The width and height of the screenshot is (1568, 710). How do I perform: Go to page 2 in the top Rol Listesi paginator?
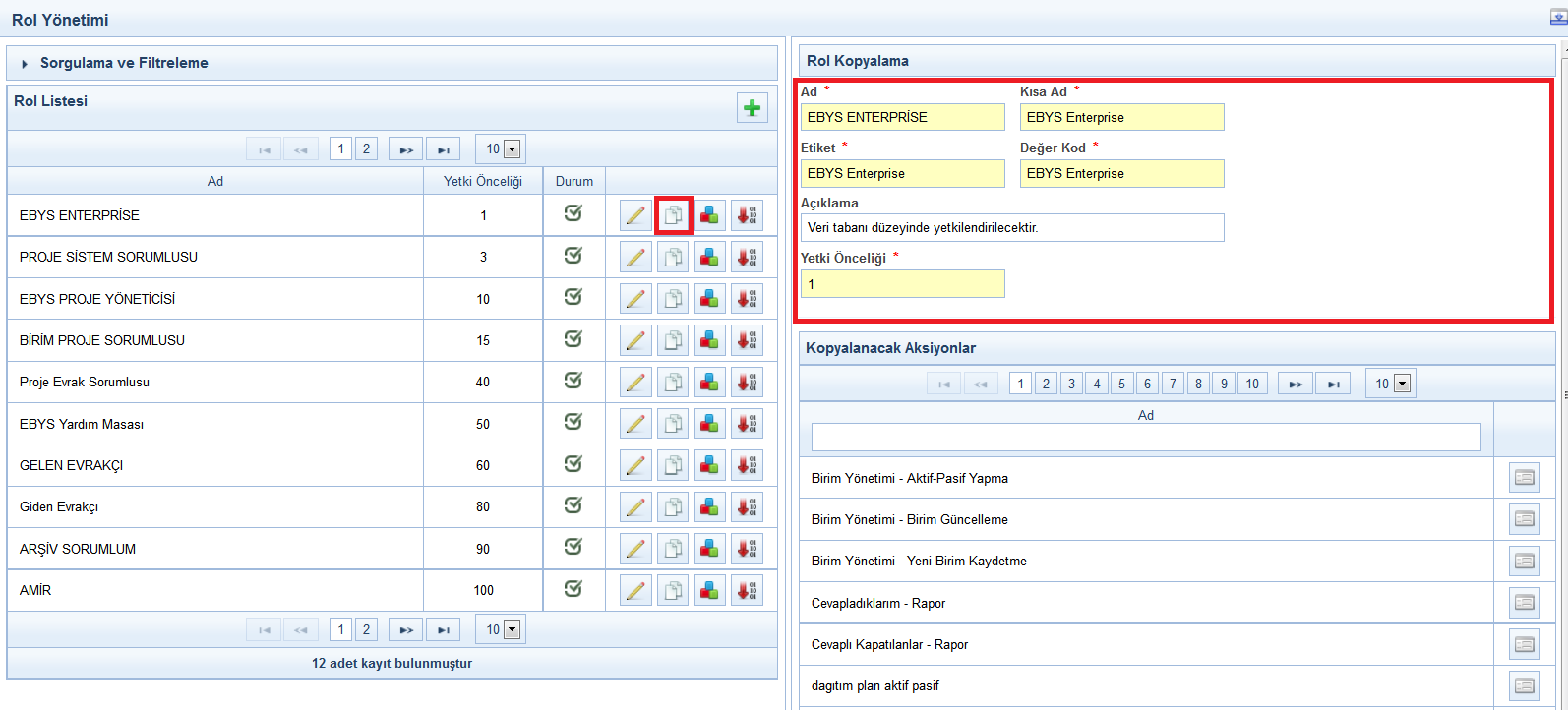click(x=366, y=149)
